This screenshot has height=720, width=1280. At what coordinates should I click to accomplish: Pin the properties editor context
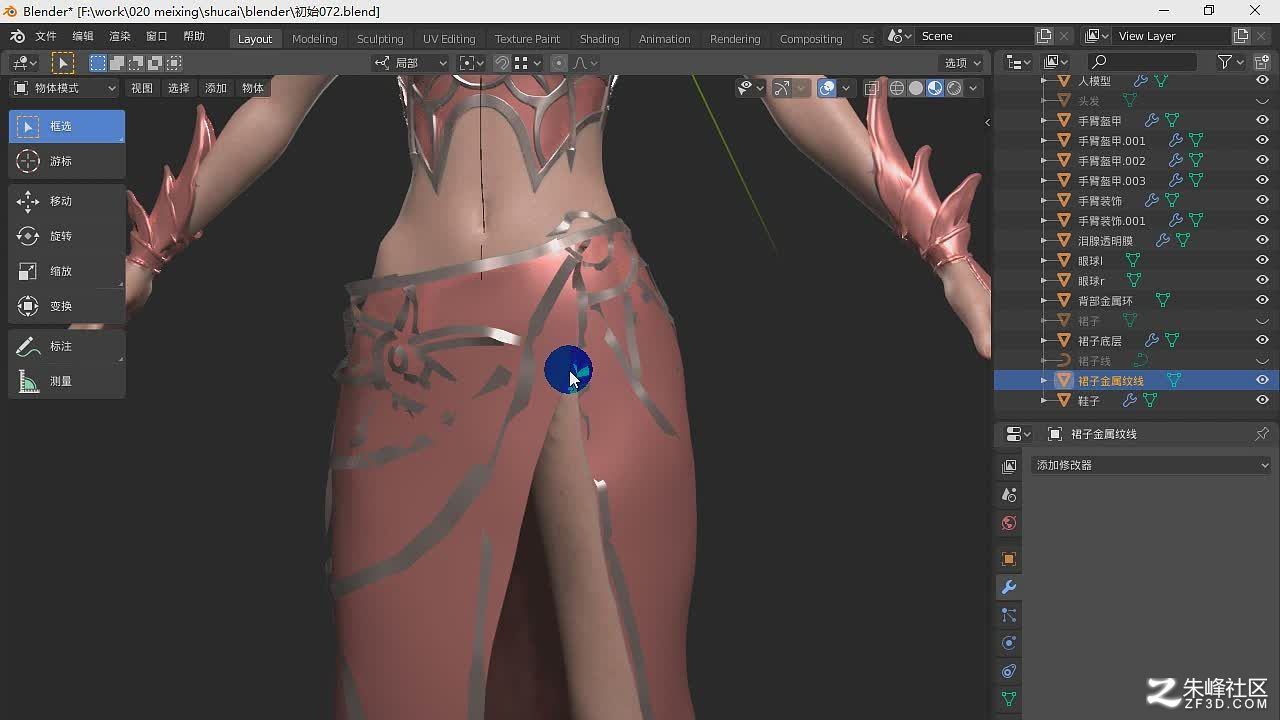(1262, 434)
